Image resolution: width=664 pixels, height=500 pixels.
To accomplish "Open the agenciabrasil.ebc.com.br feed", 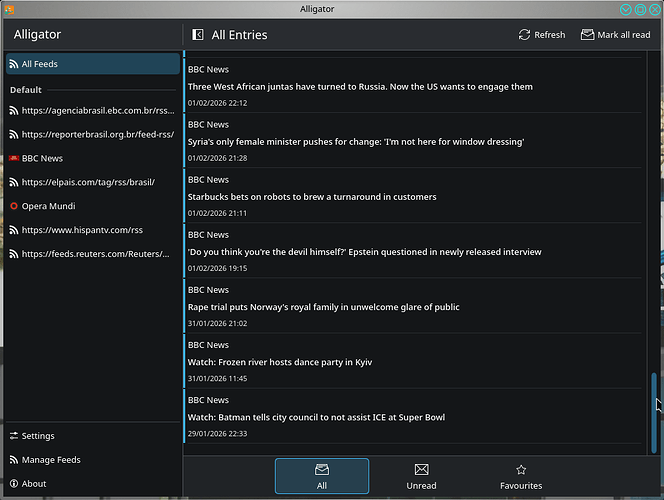I will point(98,110).
